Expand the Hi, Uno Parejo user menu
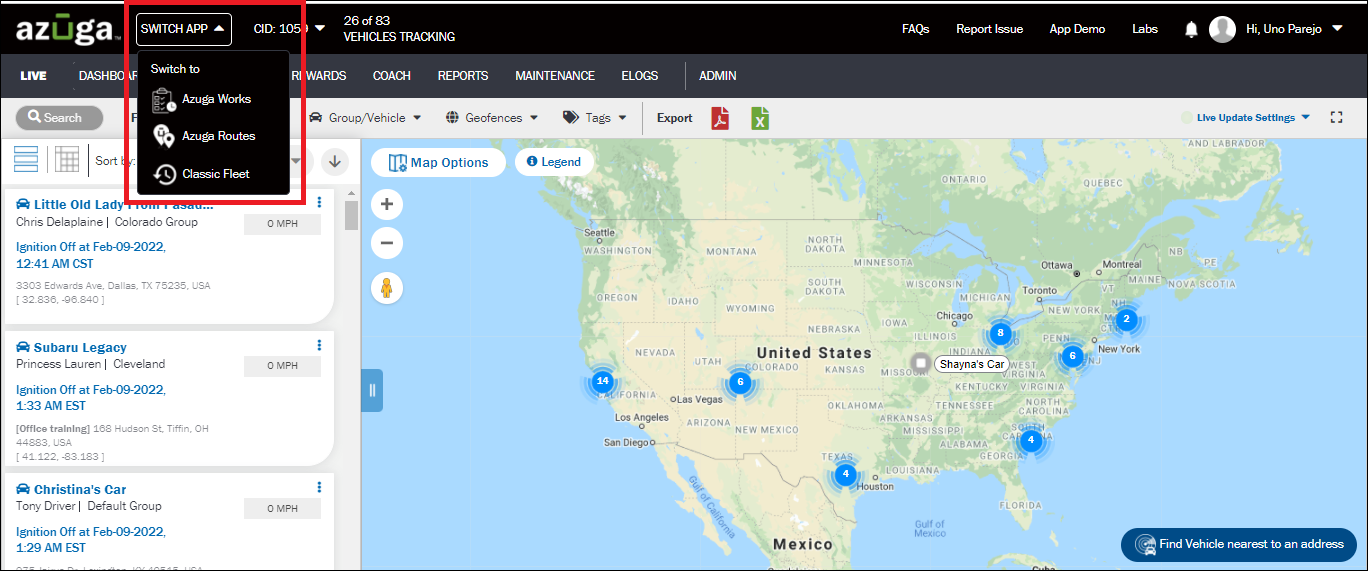The height and width of the screenshot is (571, 1368). pos(1295,29)
